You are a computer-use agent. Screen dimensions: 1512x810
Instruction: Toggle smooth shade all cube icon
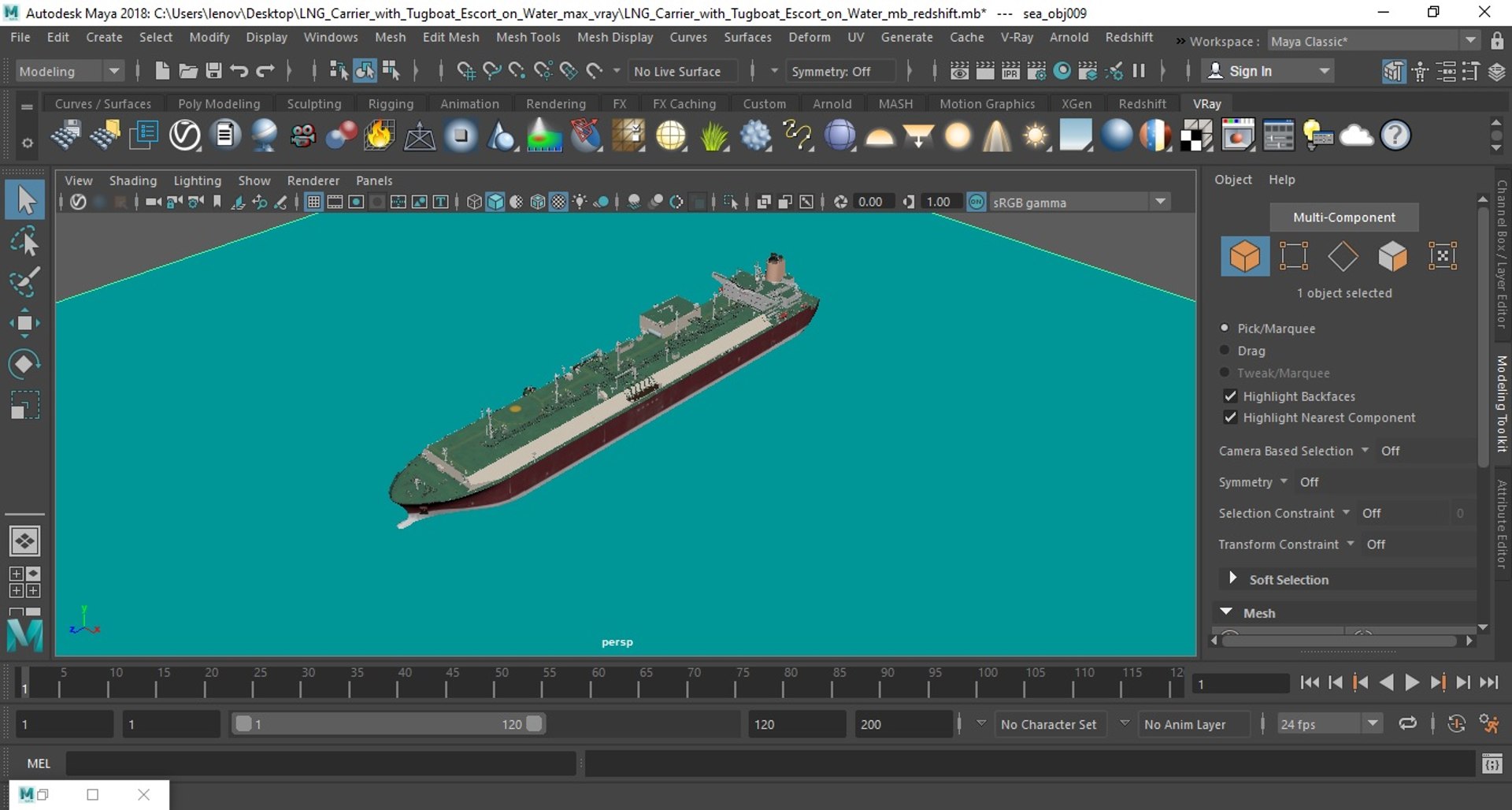(x=495, y=202)
